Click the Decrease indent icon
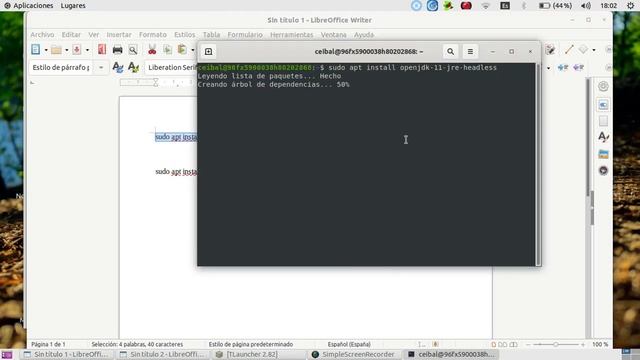The width and height of the screenshot is (640, 360). pyautogui.click(x=578, y=67)
